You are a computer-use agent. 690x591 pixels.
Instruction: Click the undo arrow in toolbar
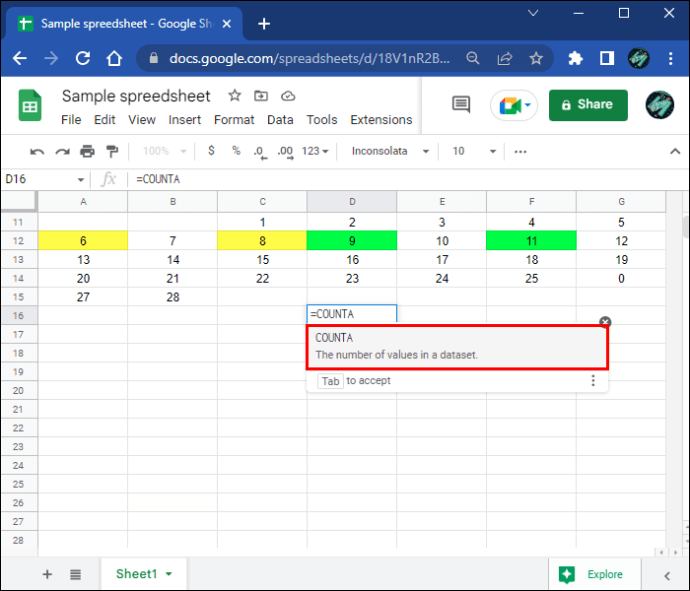click(37, 152)
